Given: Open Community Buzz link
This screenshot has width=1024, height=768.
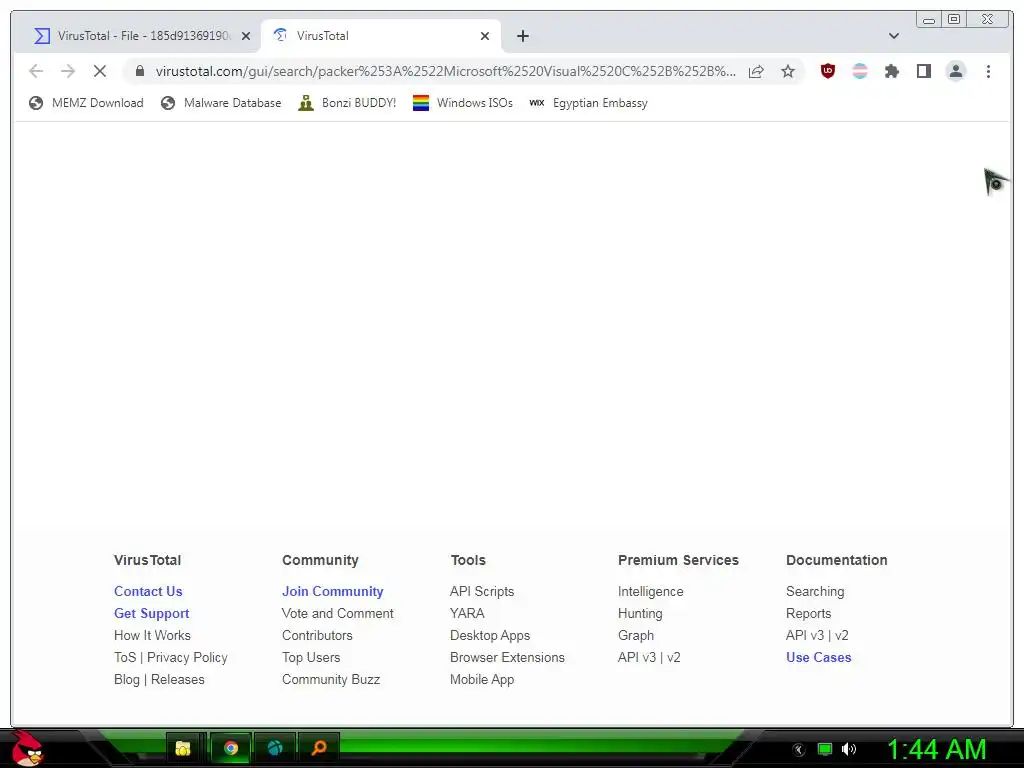Looking at the screenshot, I should pos(330,680).
